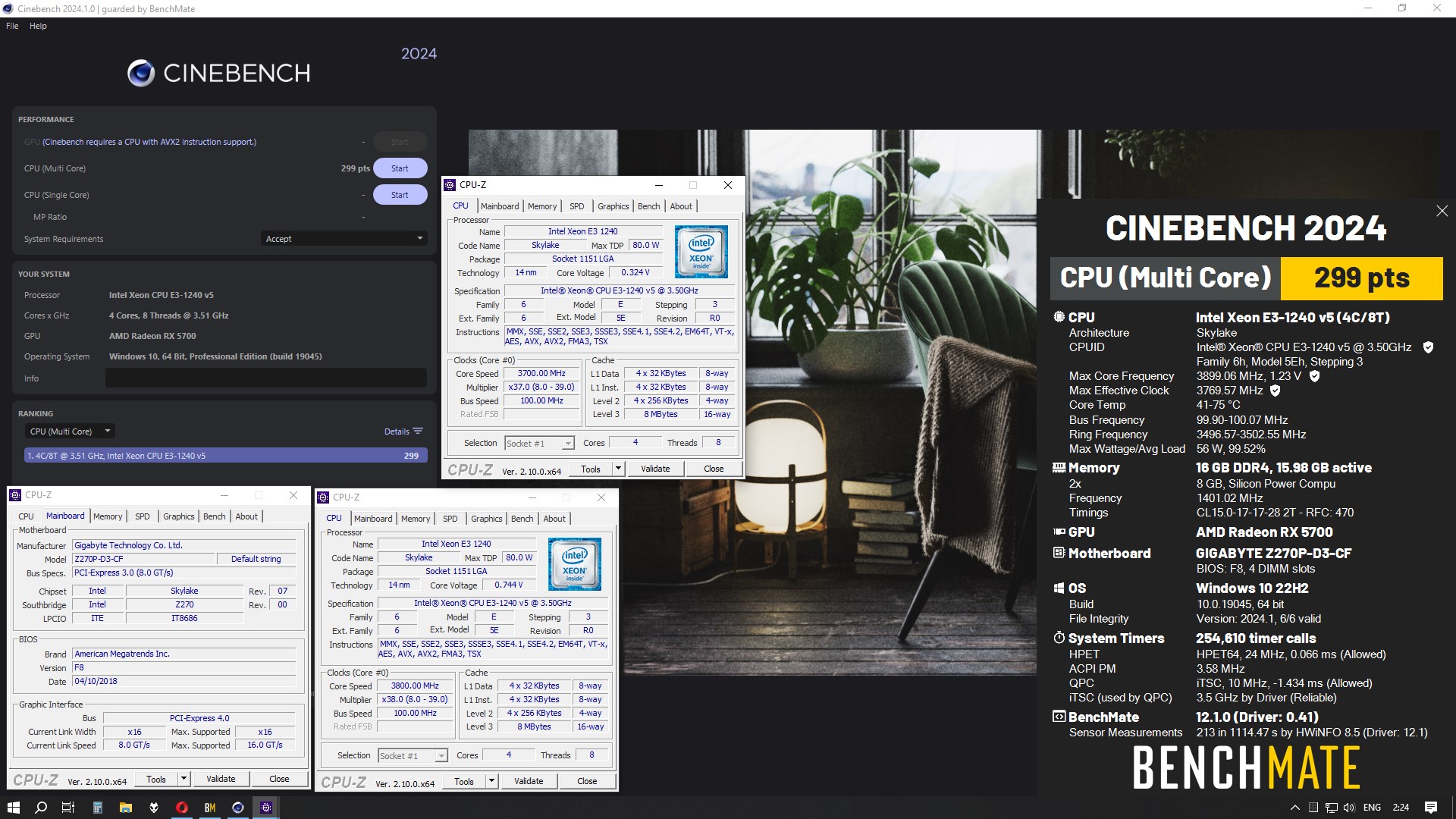Switch to Memory tab in top CPU-Z
Viewport: 1456px width, 819px height.
coord(542,206)
